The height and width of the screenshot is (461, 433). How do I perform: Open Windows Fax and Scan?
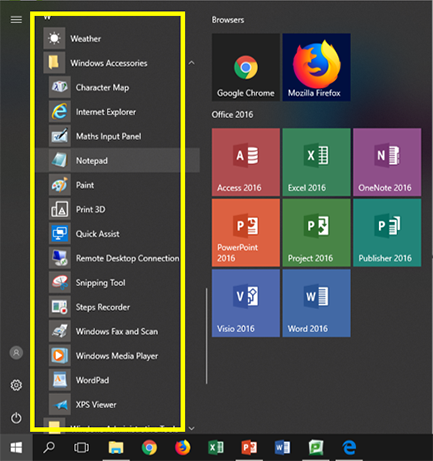(118, 331)
